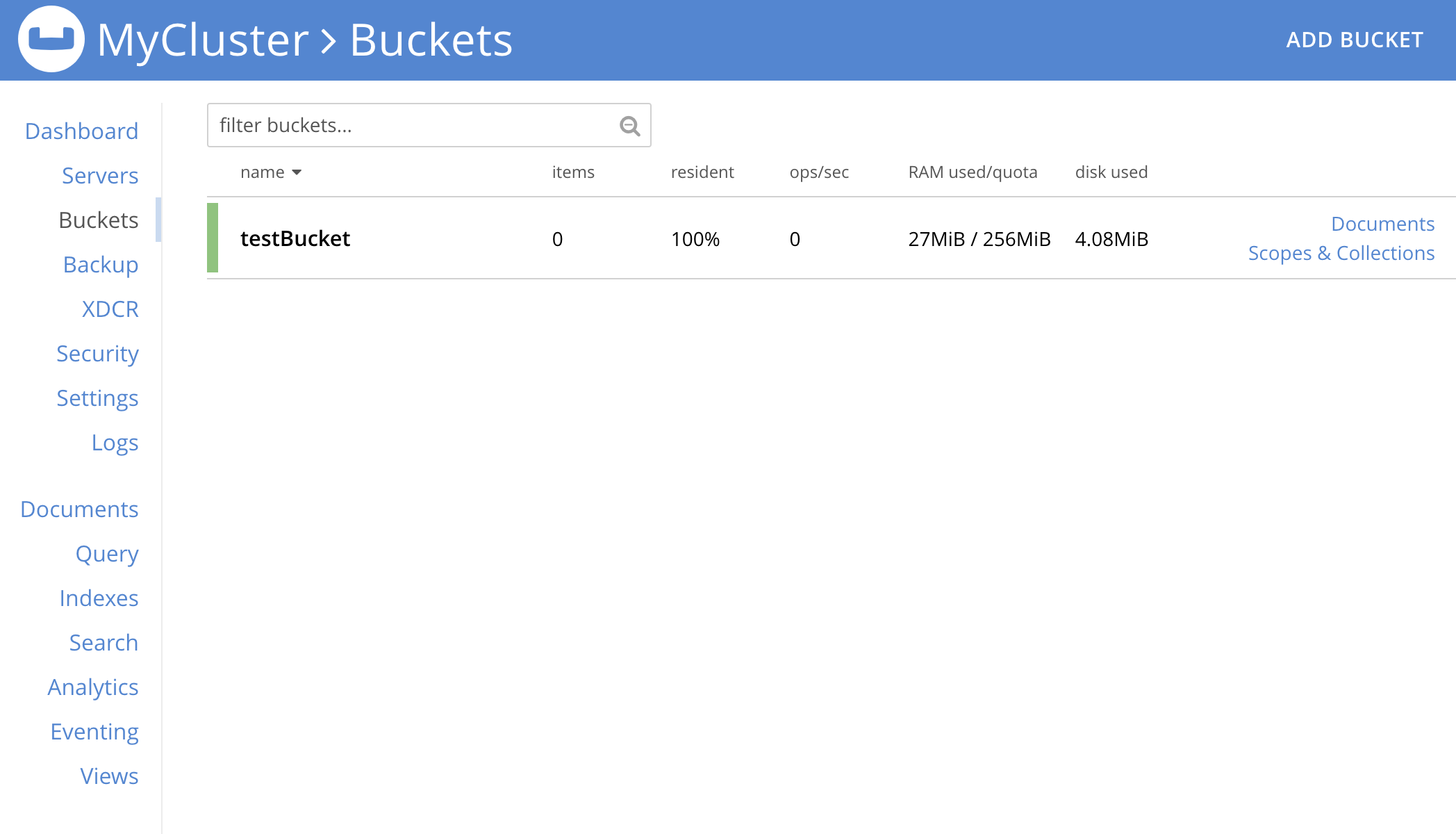Click the green status bar of testBucket
Image resolution: width=1456 pixels, height=834 pixels.
click(x=213, y=238)
